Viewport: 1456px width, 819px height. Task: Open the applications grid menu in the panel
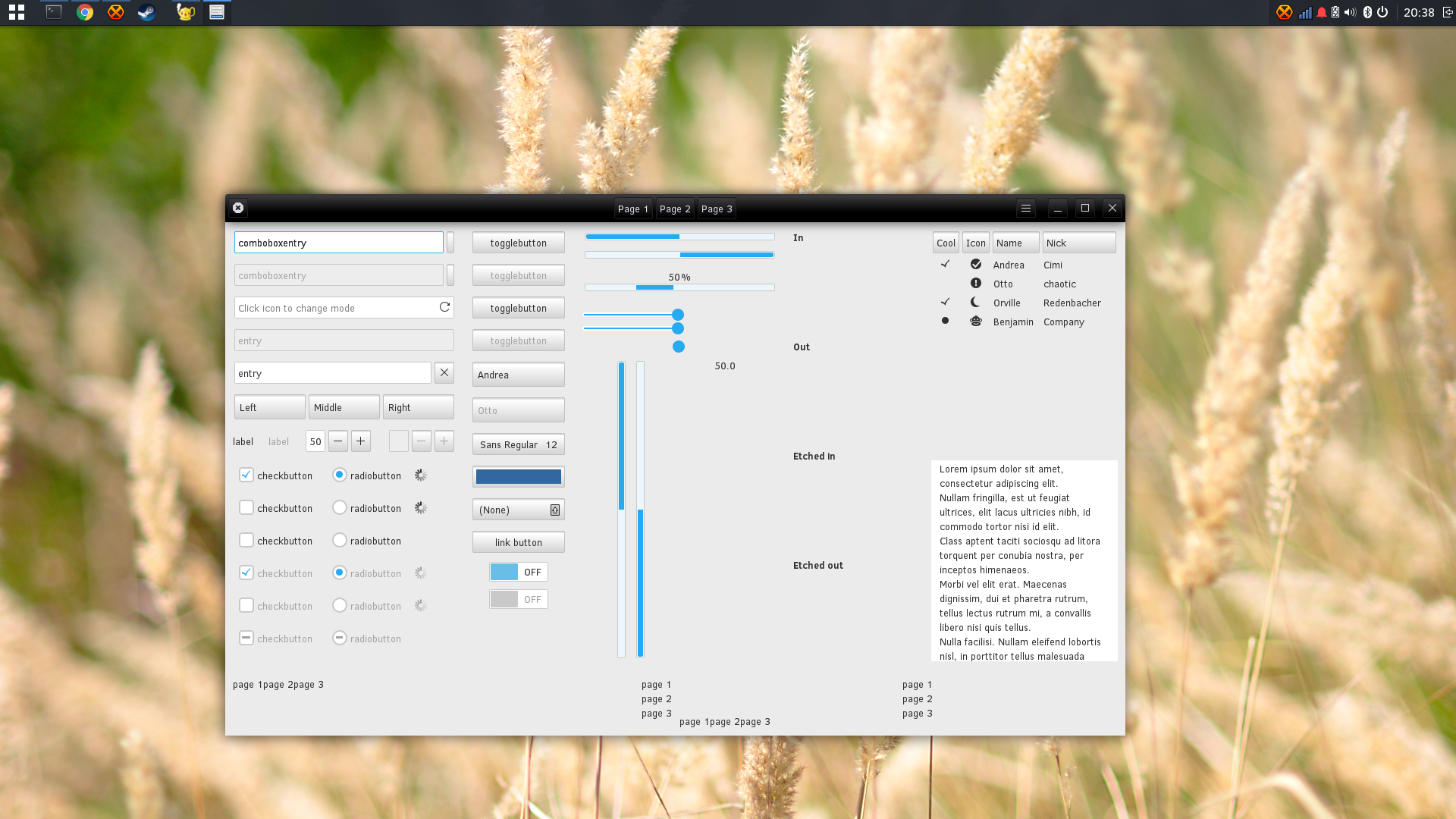17,12
